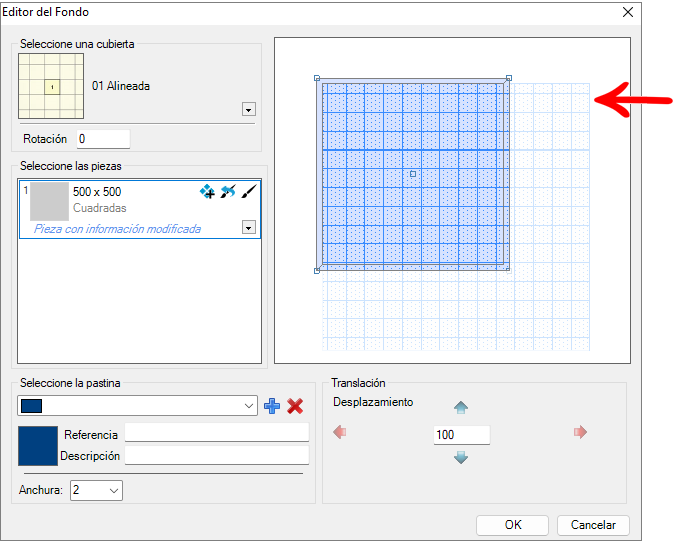679x542 pixels.
Task: Open the cubierta layout dropdown
Action: [x=249, y=109]
